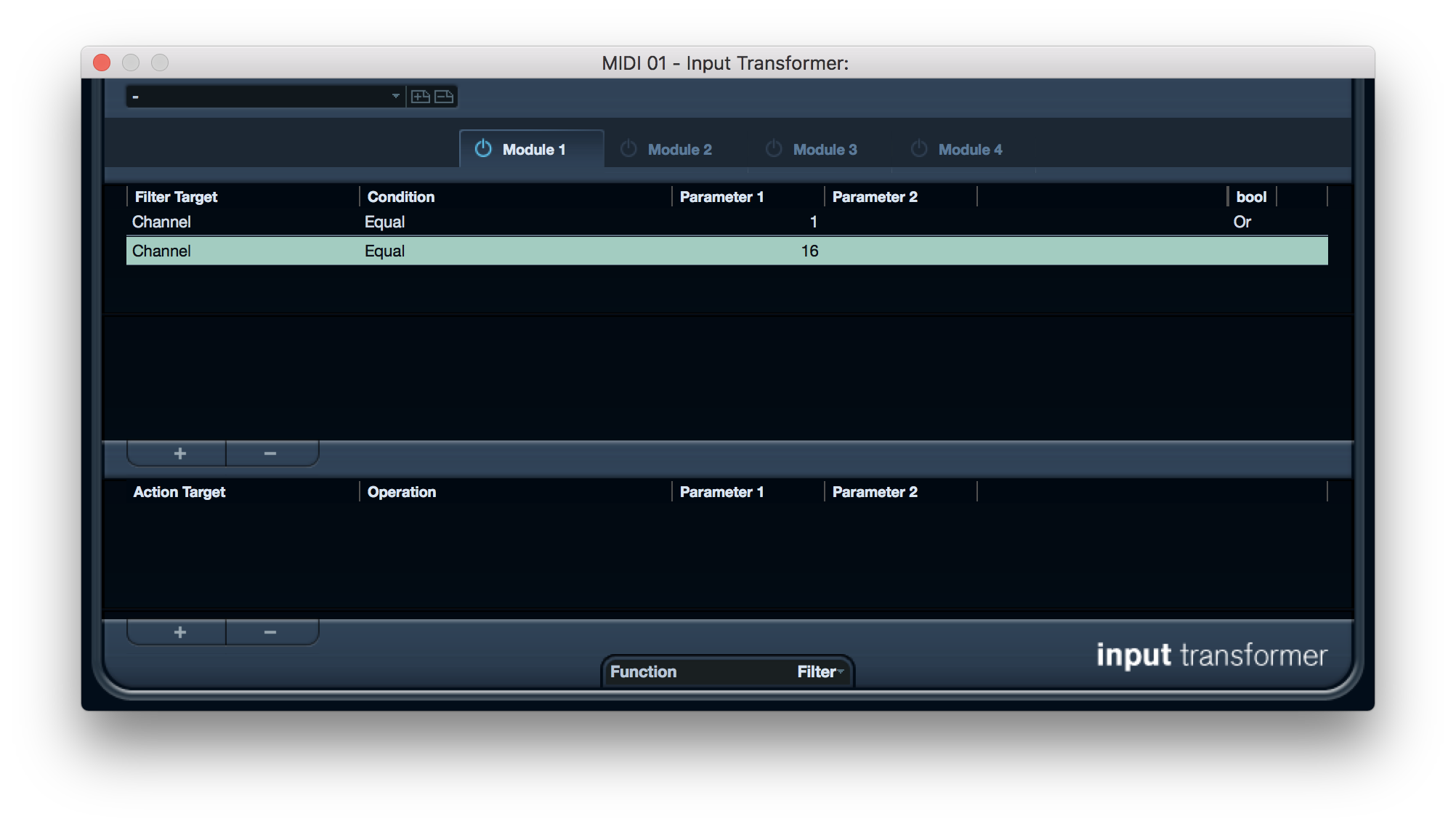Viewport: 1456px width, 827px height.
Task: Toggle Module 1 power button off
Action: (483, 149)
